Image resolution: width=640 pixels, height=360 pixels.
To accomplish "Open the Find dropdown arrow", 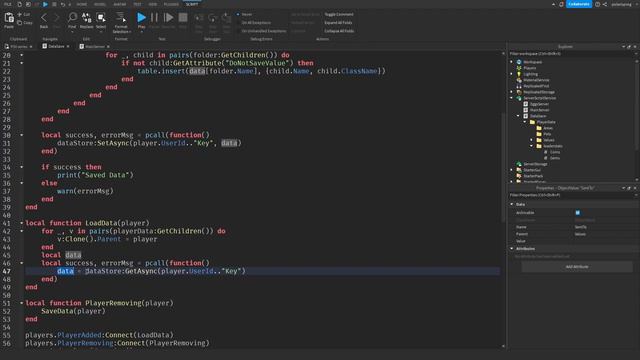I will tap(72, 31).
